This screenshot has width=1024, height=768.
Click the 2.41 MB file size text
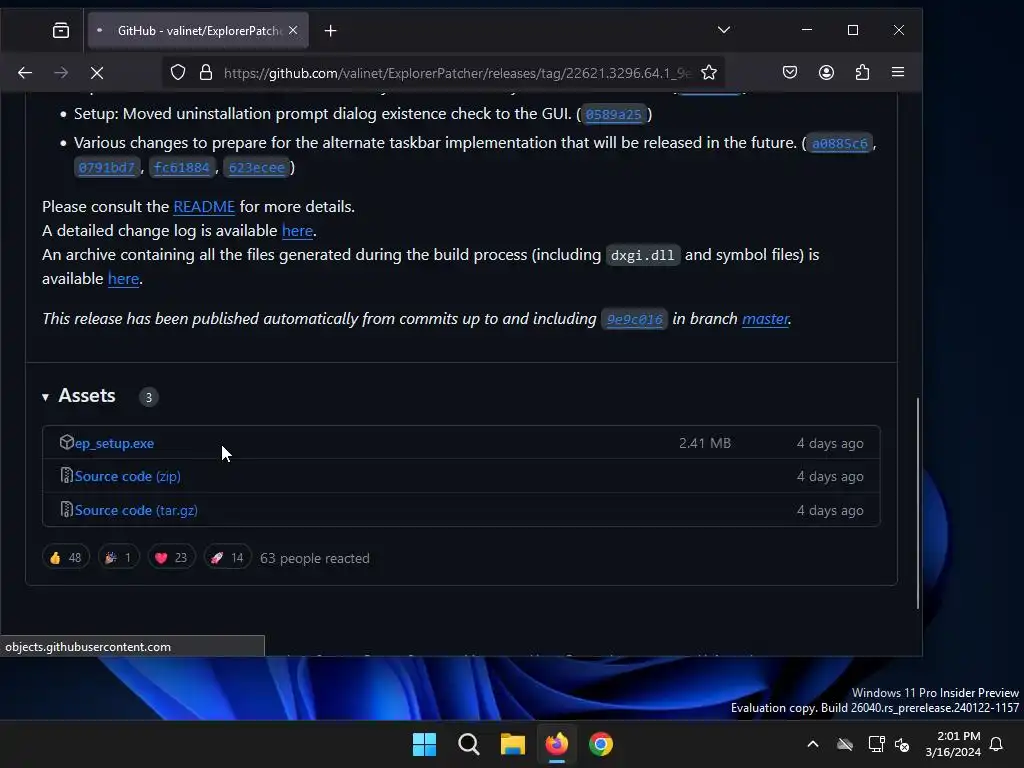click(x=705, y=443)
